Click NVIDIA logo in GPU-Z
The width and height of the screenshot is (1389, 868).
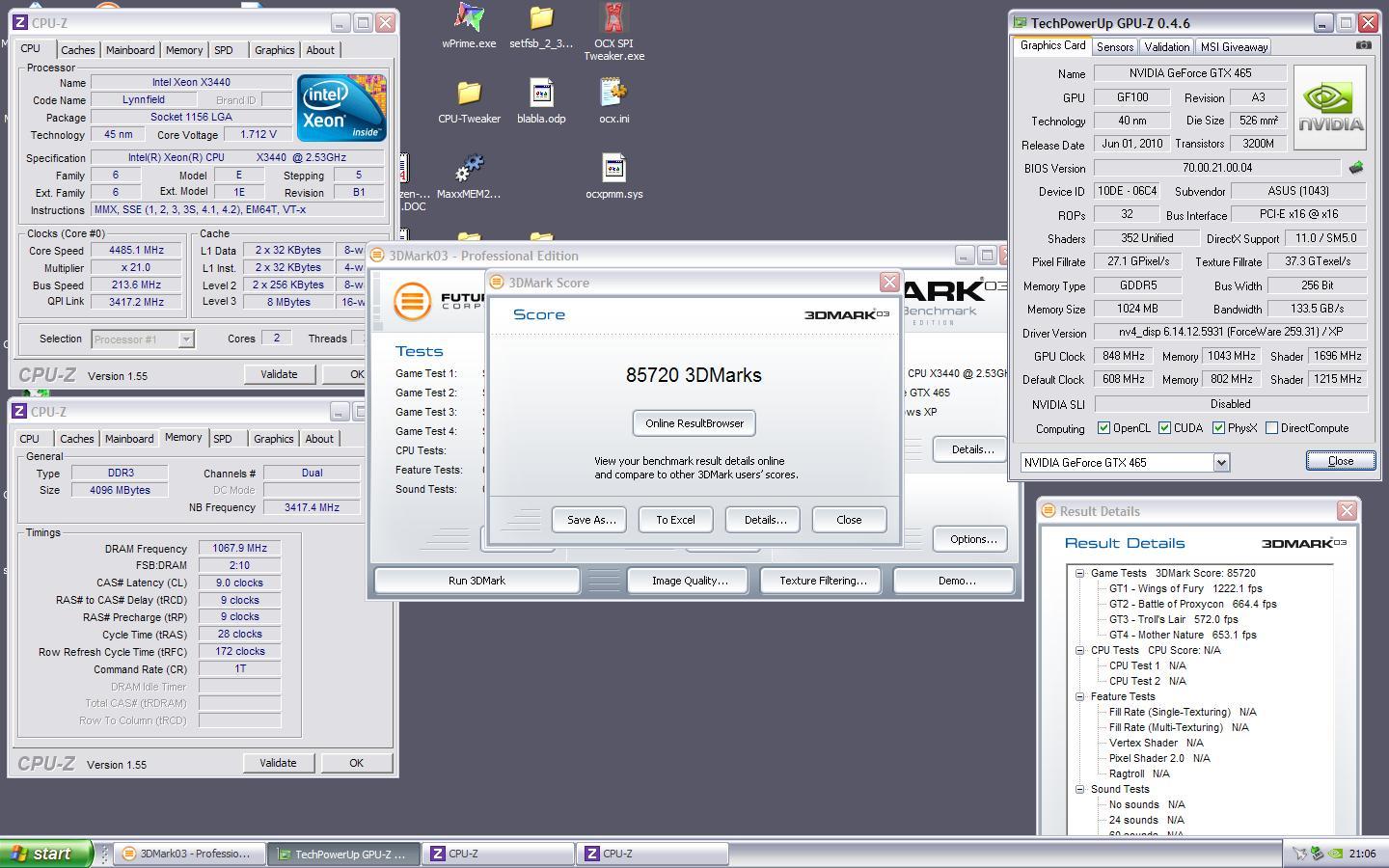click(x=1330, y=107)
